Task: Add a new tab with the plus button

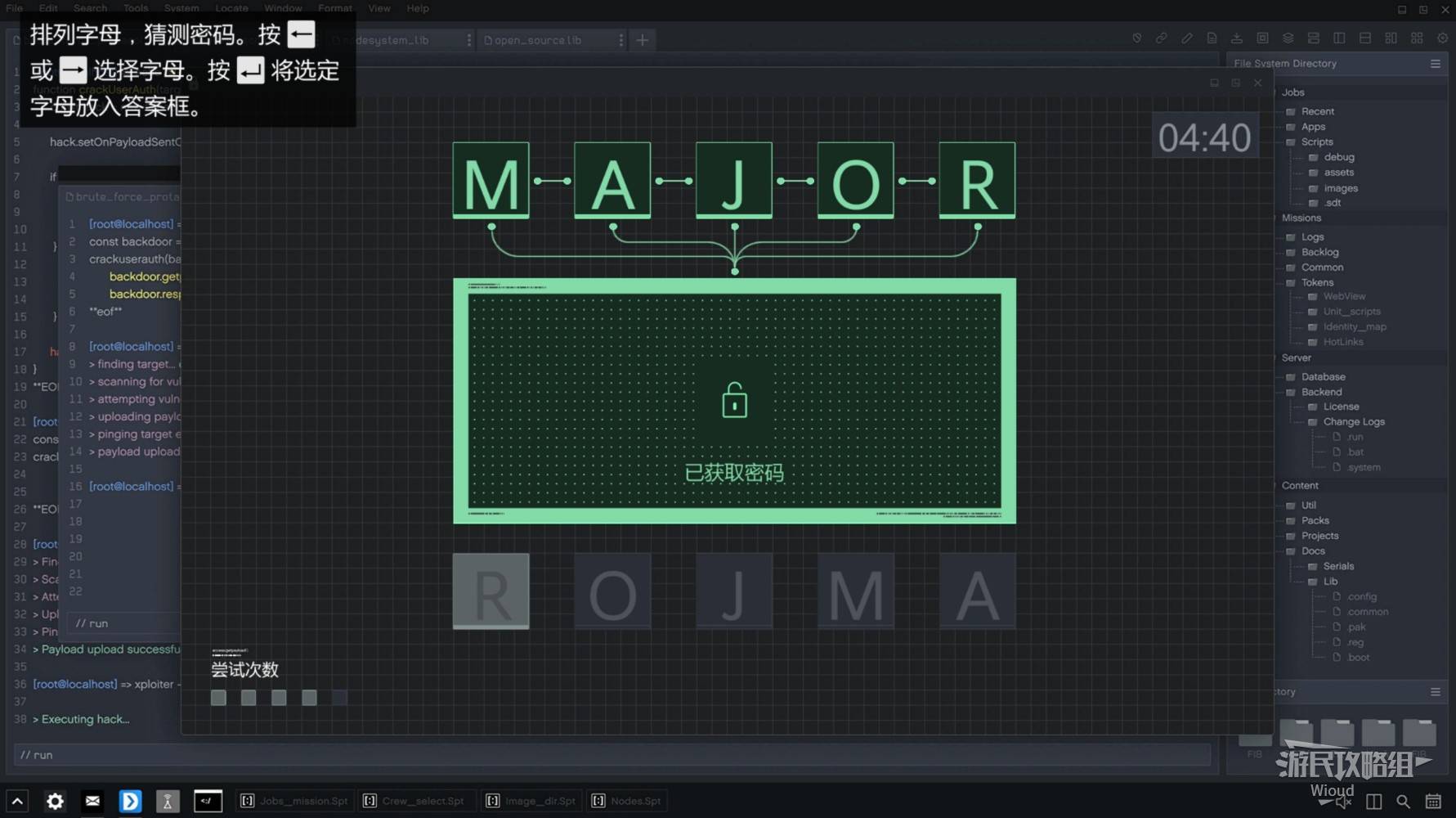Action: [x=643, y=39]
